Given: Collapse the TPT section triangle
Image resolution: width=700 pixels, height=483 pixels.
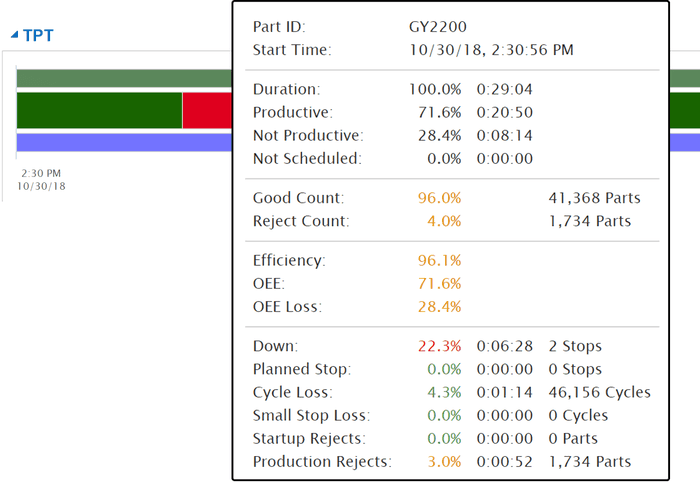Looking at the screenshot, I should [x=15, y=34].
